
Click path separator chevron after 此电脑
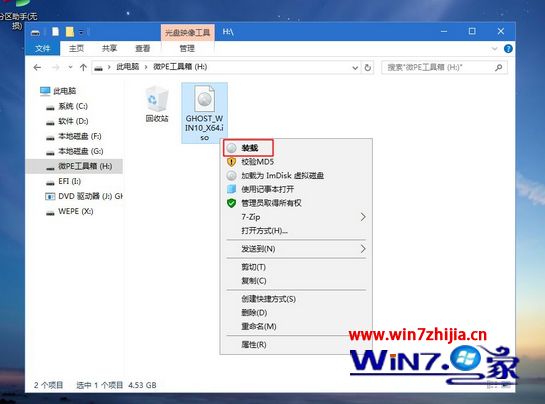click(146, 67)
